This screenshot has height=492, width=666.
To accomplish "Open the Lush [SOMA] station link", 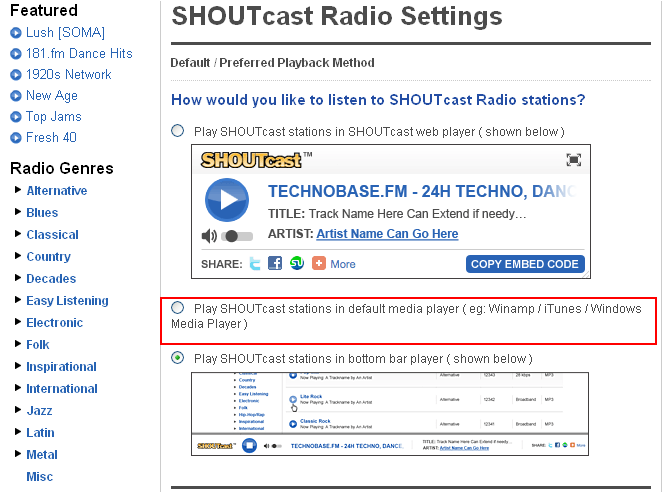I will (x=65, y=32).
